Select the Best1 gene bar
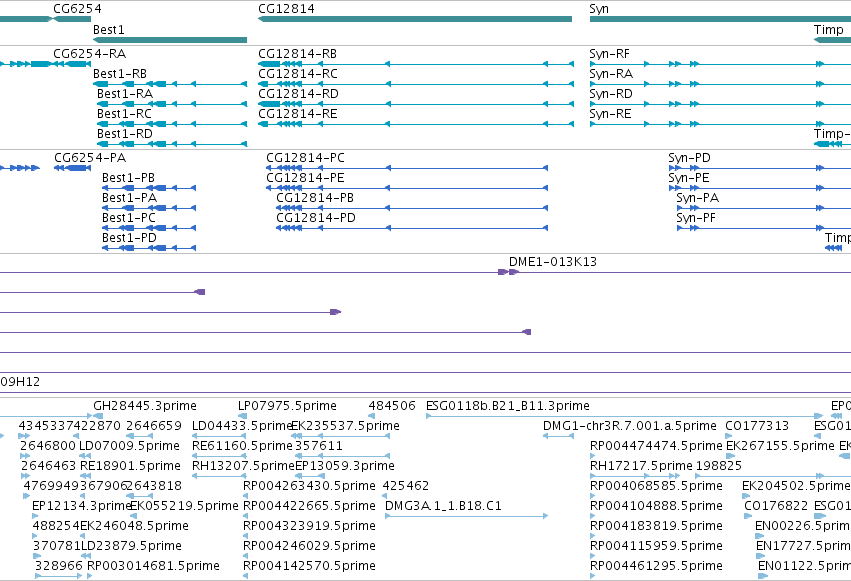This screenshot has width=851, height=581. tap(170, 40)
